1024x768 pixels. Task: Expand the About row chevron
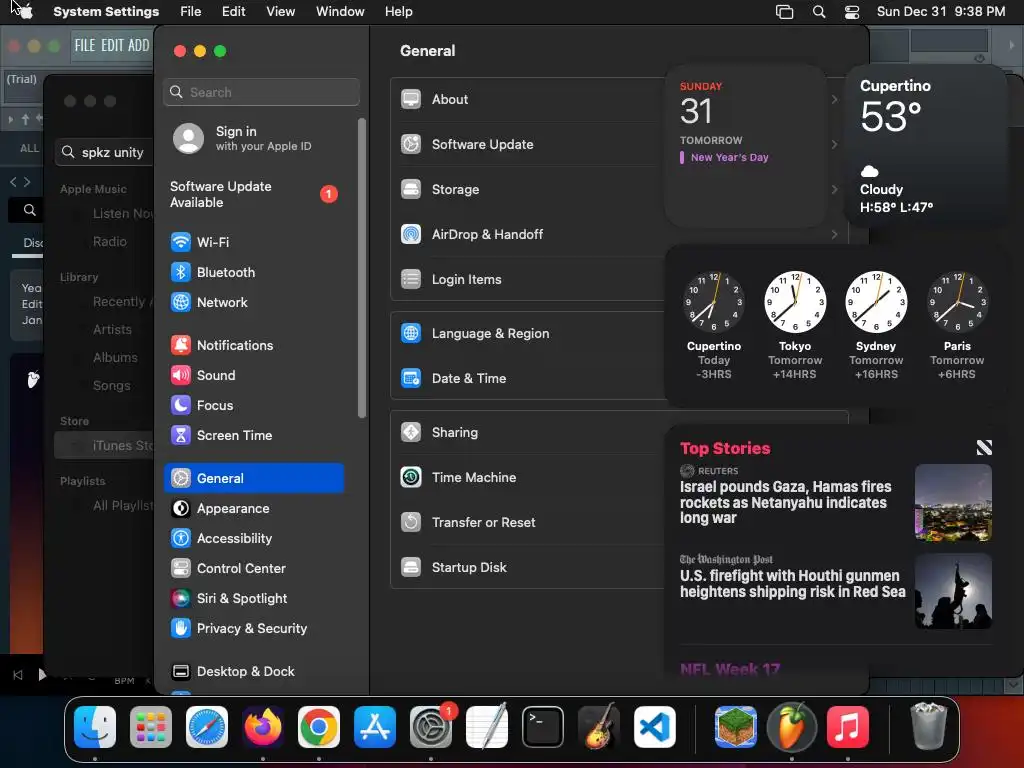[835, 99]
